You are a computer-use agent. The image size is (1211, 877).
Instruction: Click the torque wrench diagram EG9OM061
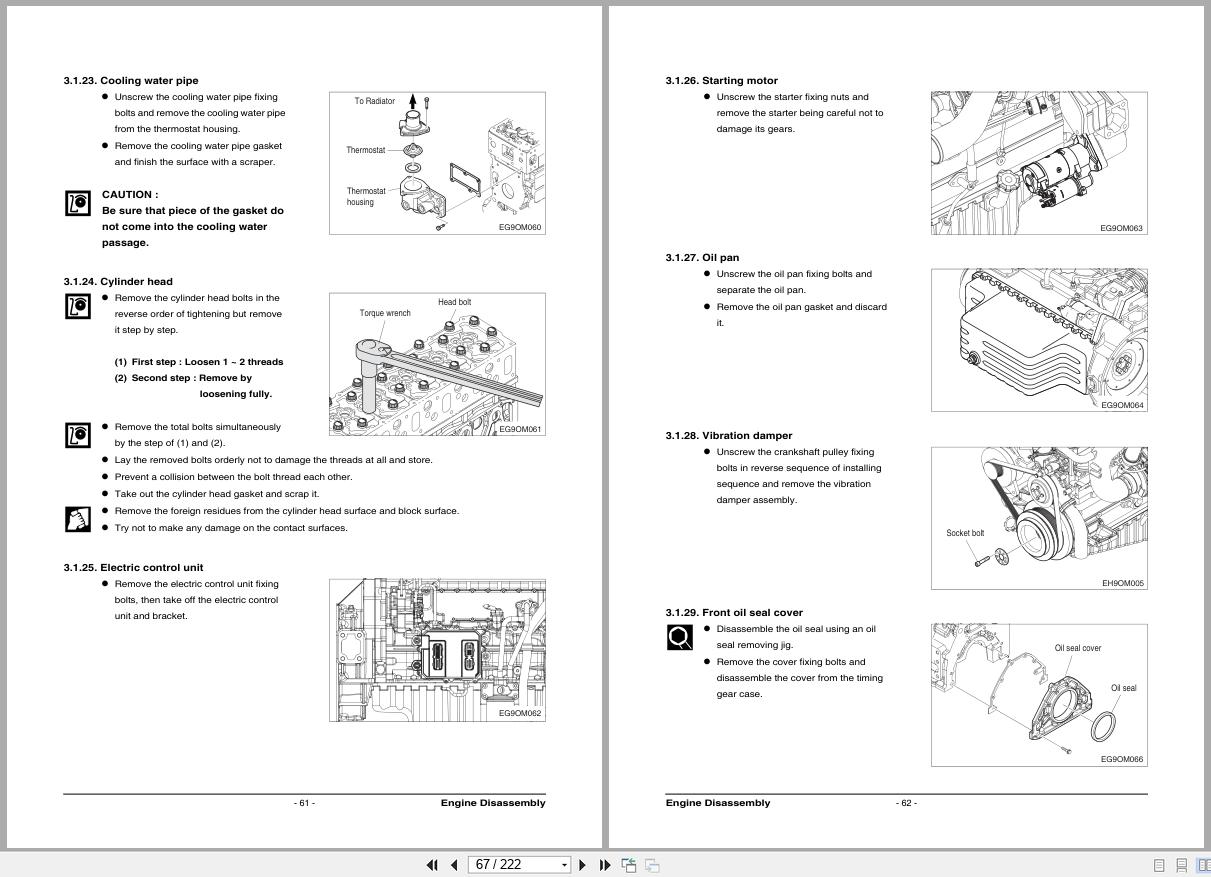437,364
